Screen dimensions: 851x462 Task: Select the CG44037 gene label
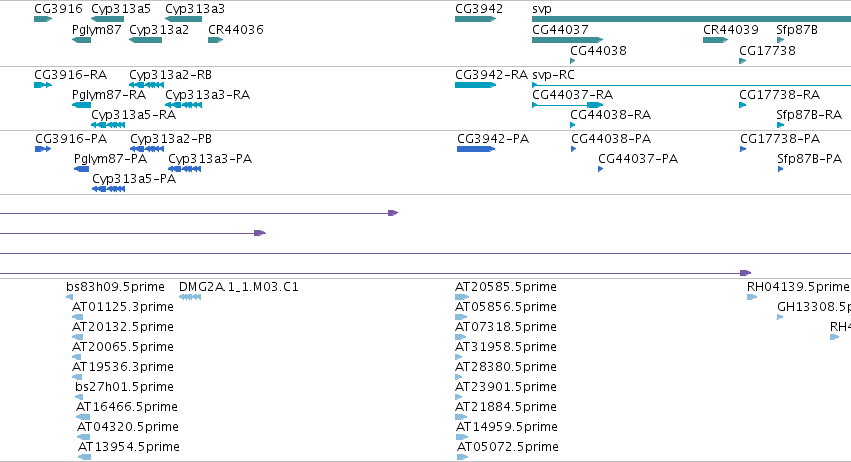(x=560, y=30)
